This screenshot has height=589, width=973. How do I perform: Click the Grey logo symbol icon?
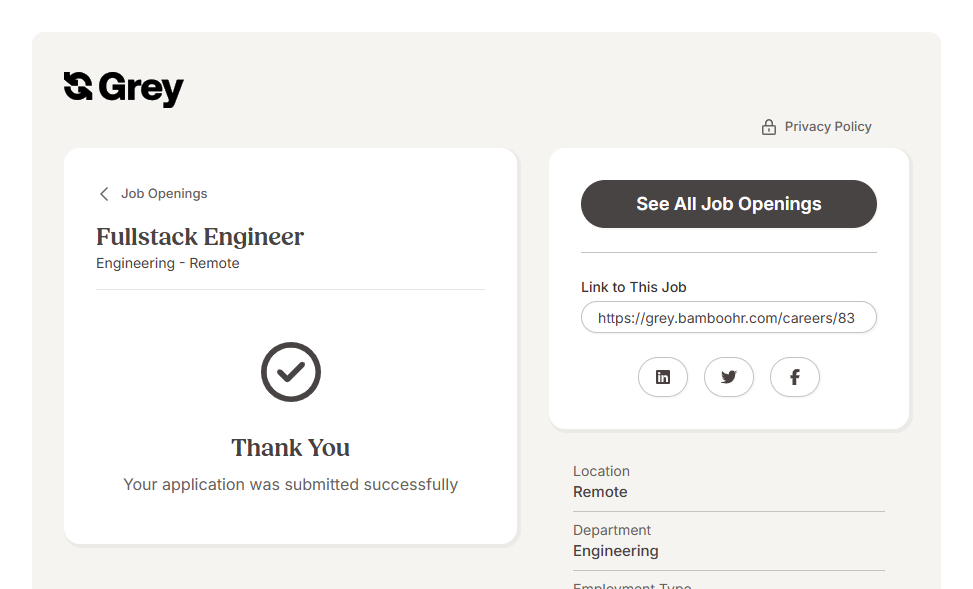click(x=78, y=87)
